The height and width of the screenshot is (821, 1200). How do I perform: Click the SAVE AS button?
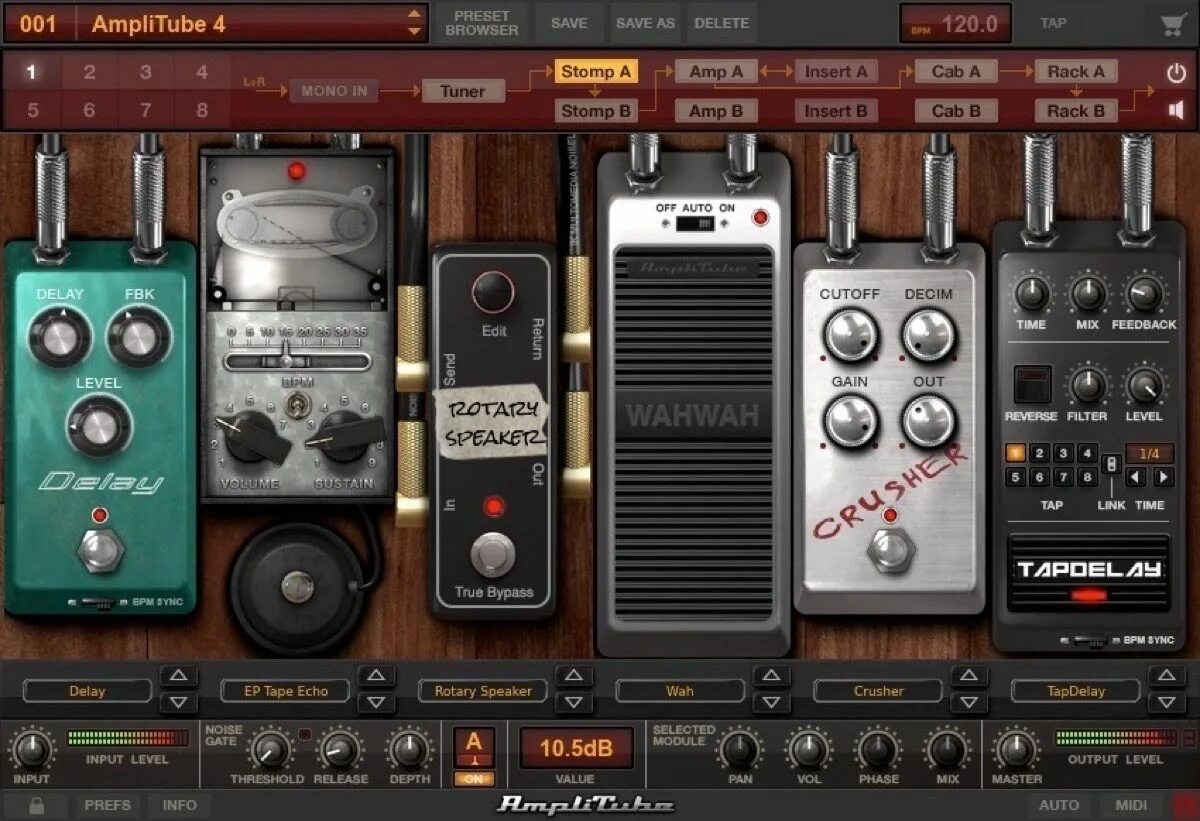pos(645,22)
